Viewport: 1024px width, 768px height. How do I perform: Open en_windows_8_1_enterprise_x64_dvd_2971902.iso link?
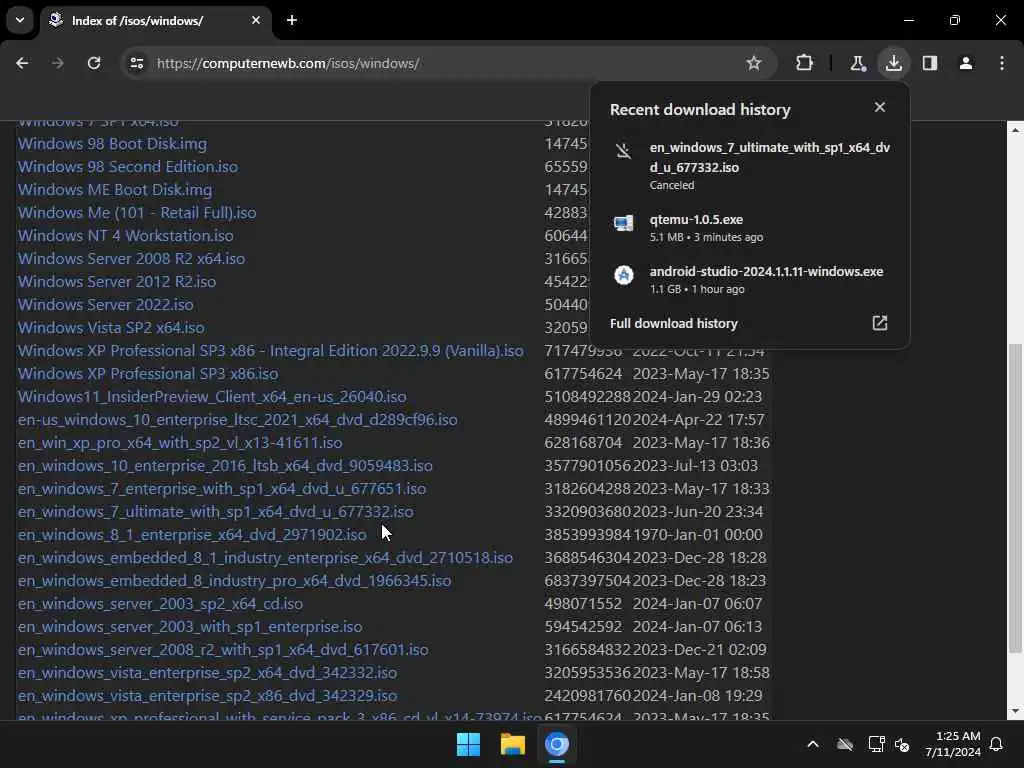[192, 534]
